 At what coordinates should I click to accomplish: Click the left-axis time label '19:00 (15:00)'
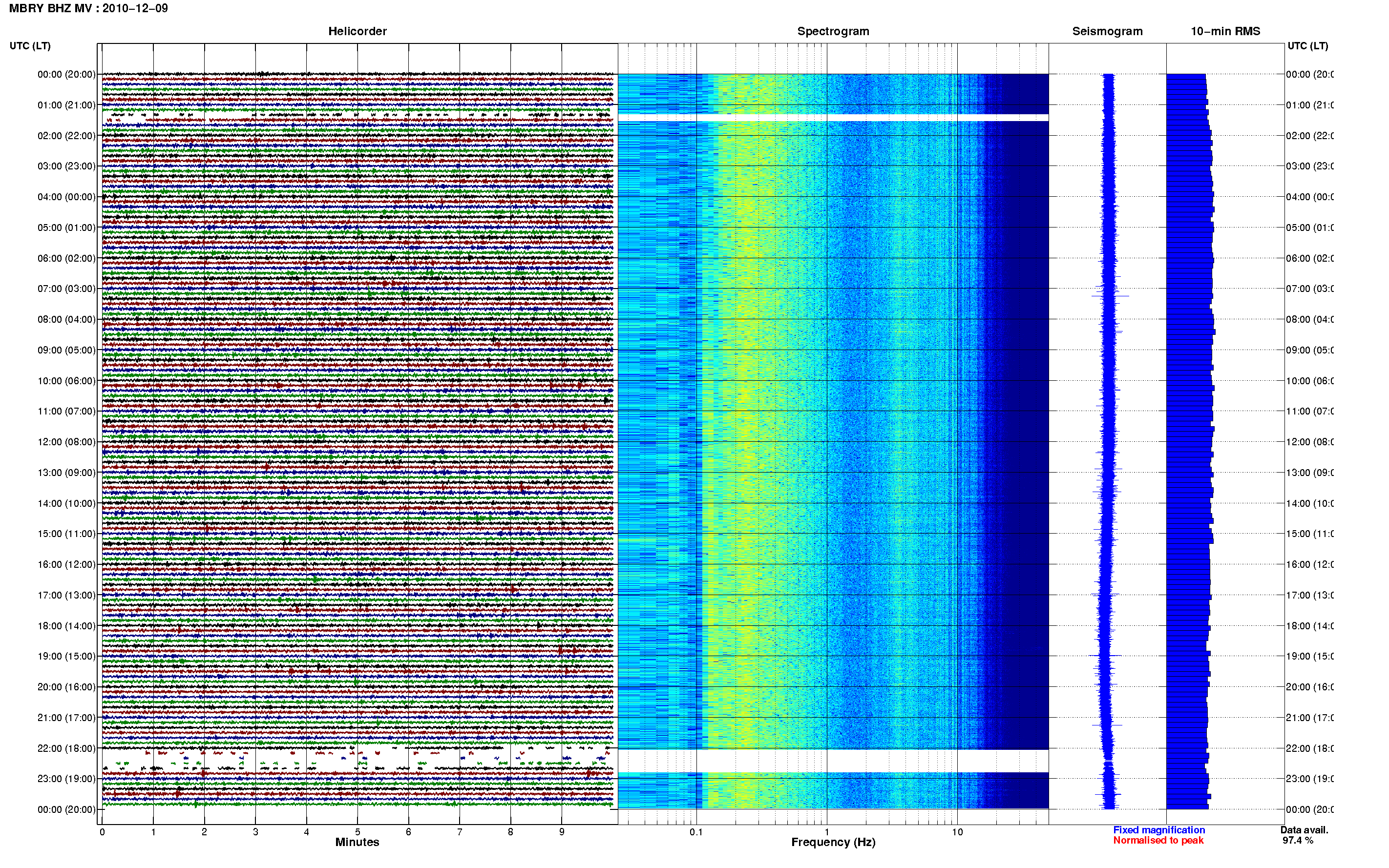[66, 656]
